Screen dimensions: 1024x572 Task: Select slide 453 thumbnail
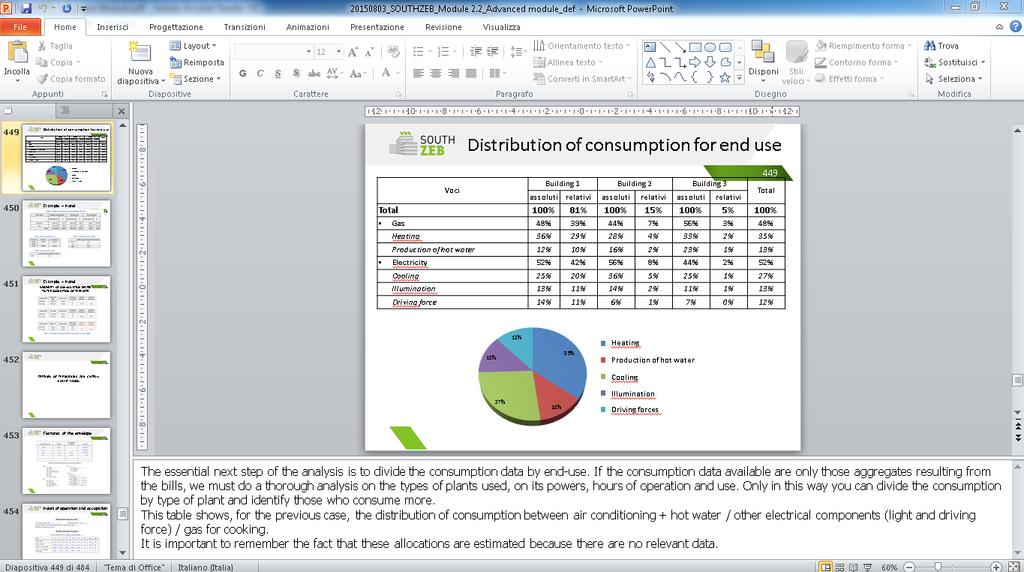66,460
